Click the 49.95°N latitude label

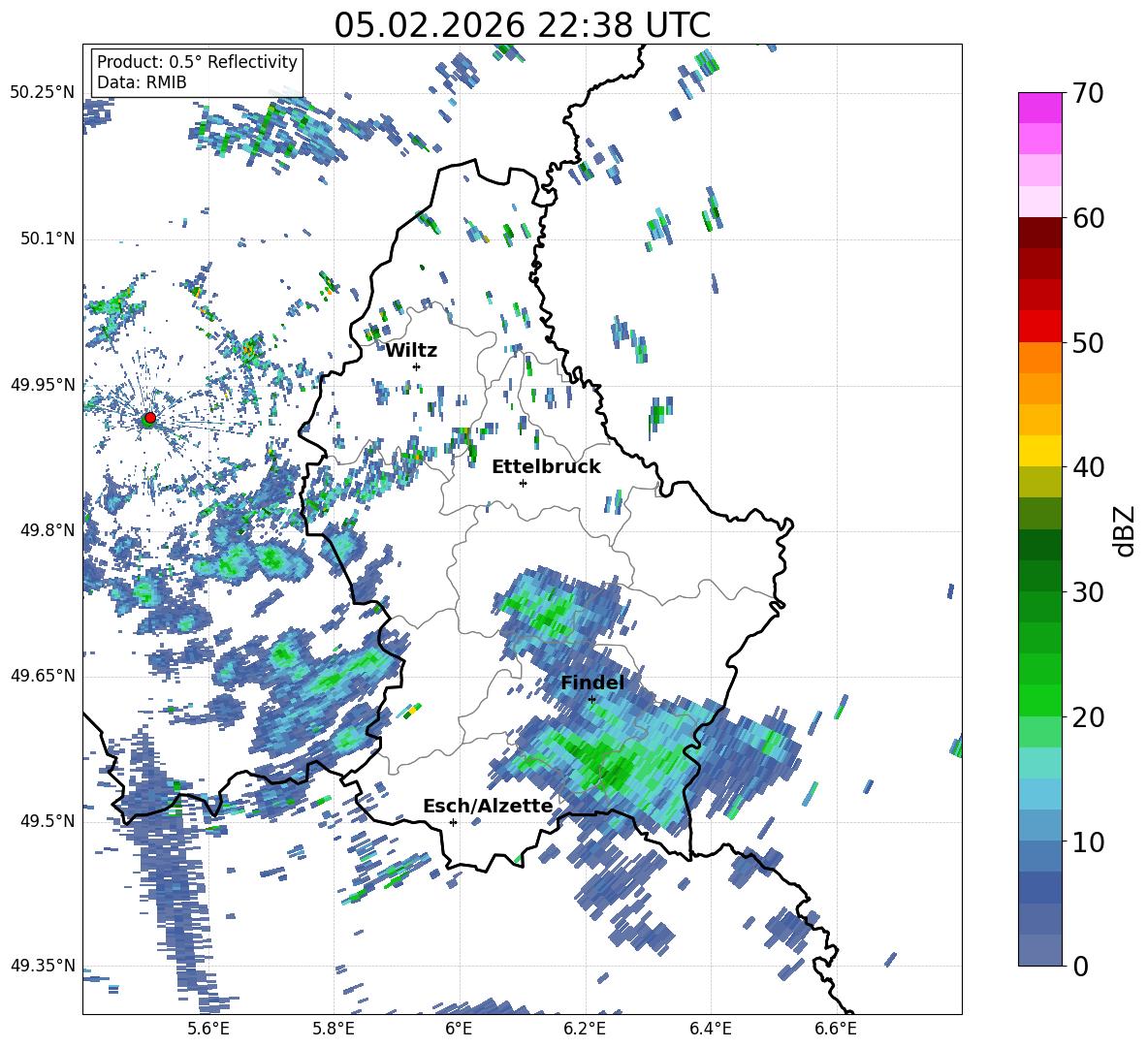44,385
